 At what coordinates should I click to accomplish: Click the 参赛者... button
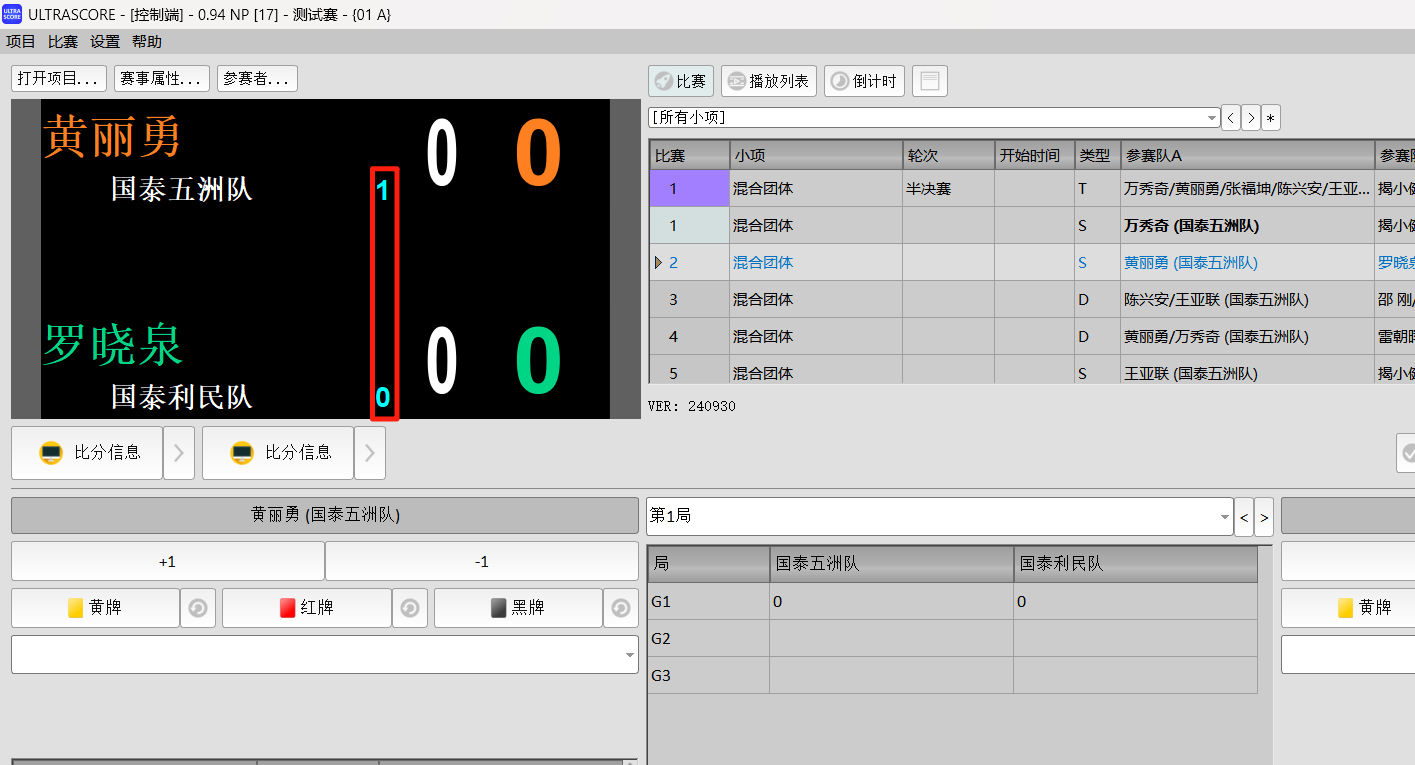(257, 79)
